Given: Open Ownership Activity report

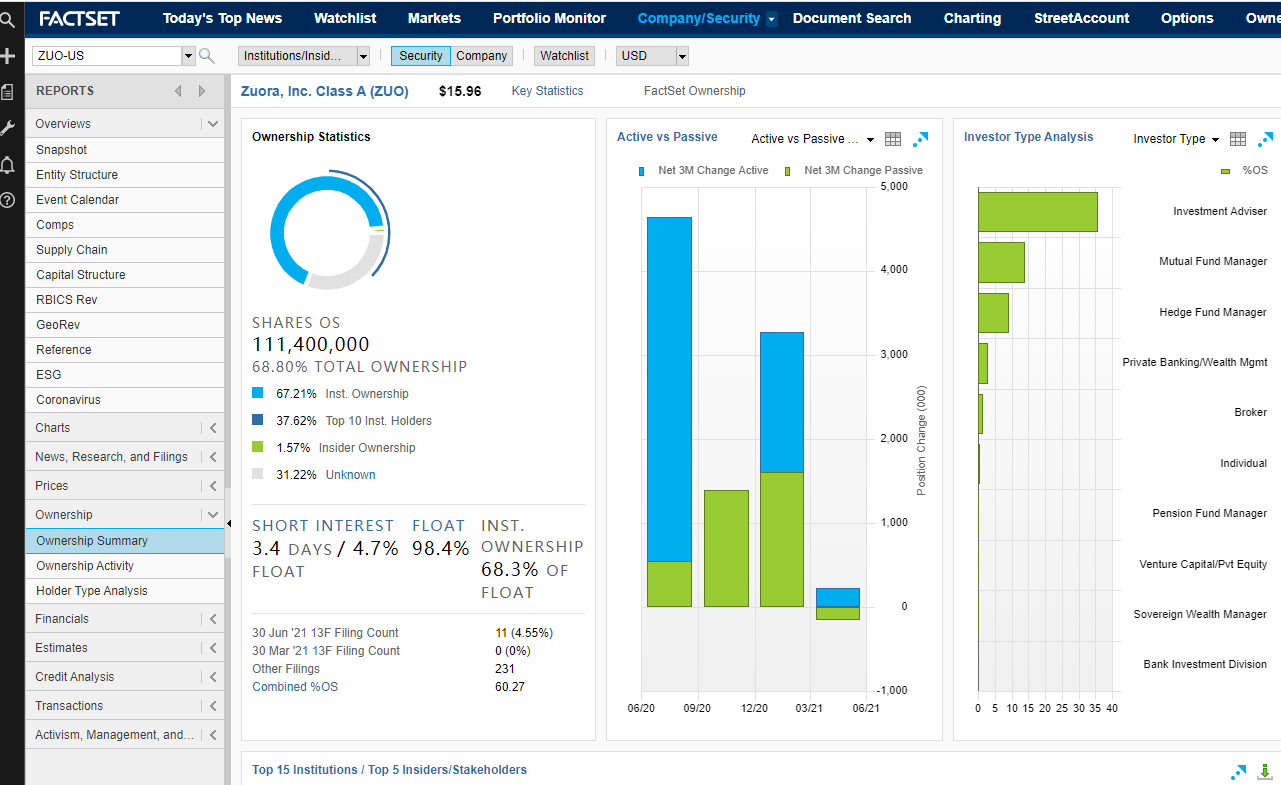Looking at the screenshot, I should pos(125,566).
